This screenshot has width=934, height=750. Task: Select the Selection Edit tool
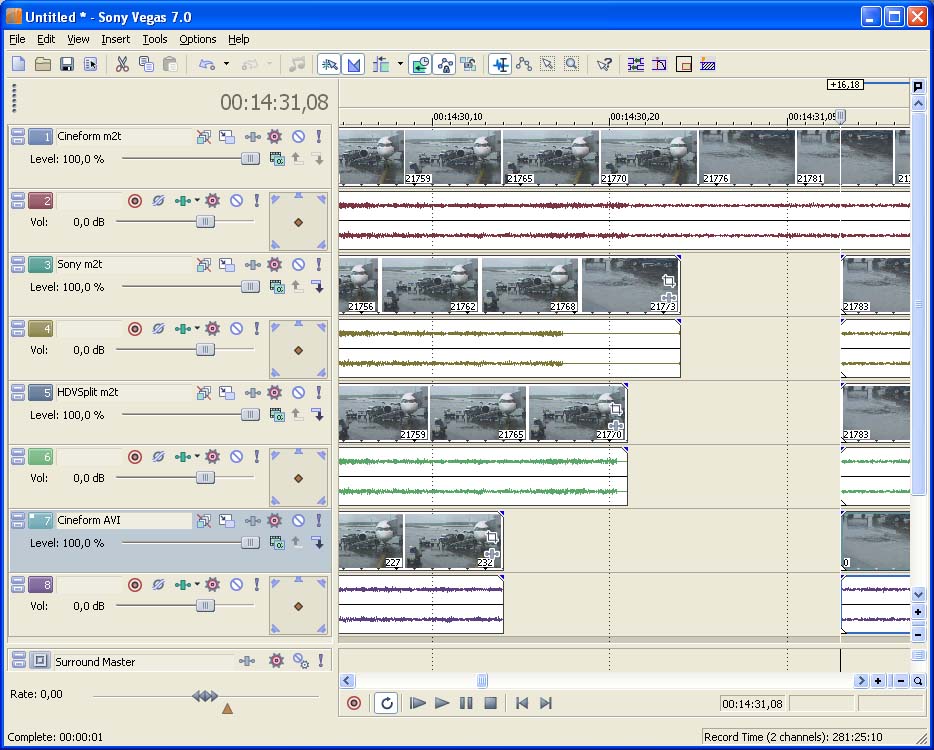click(547, 64)
